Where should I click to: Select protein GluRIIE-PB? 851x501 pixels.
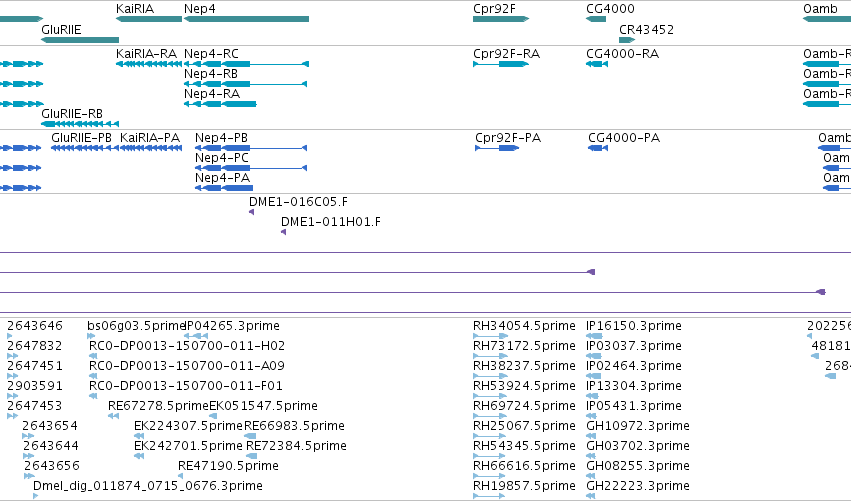click(x=85, y=148)
